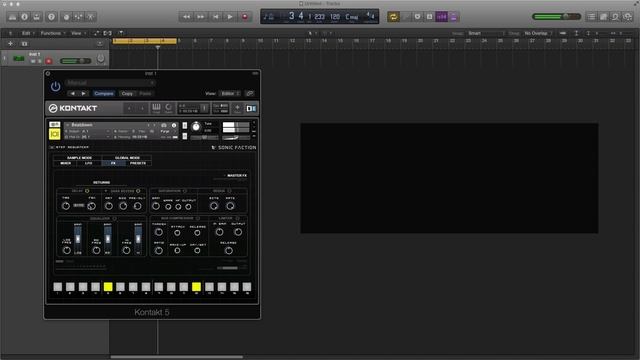Toggle the plugin power bypass button

tap(56, 87)
